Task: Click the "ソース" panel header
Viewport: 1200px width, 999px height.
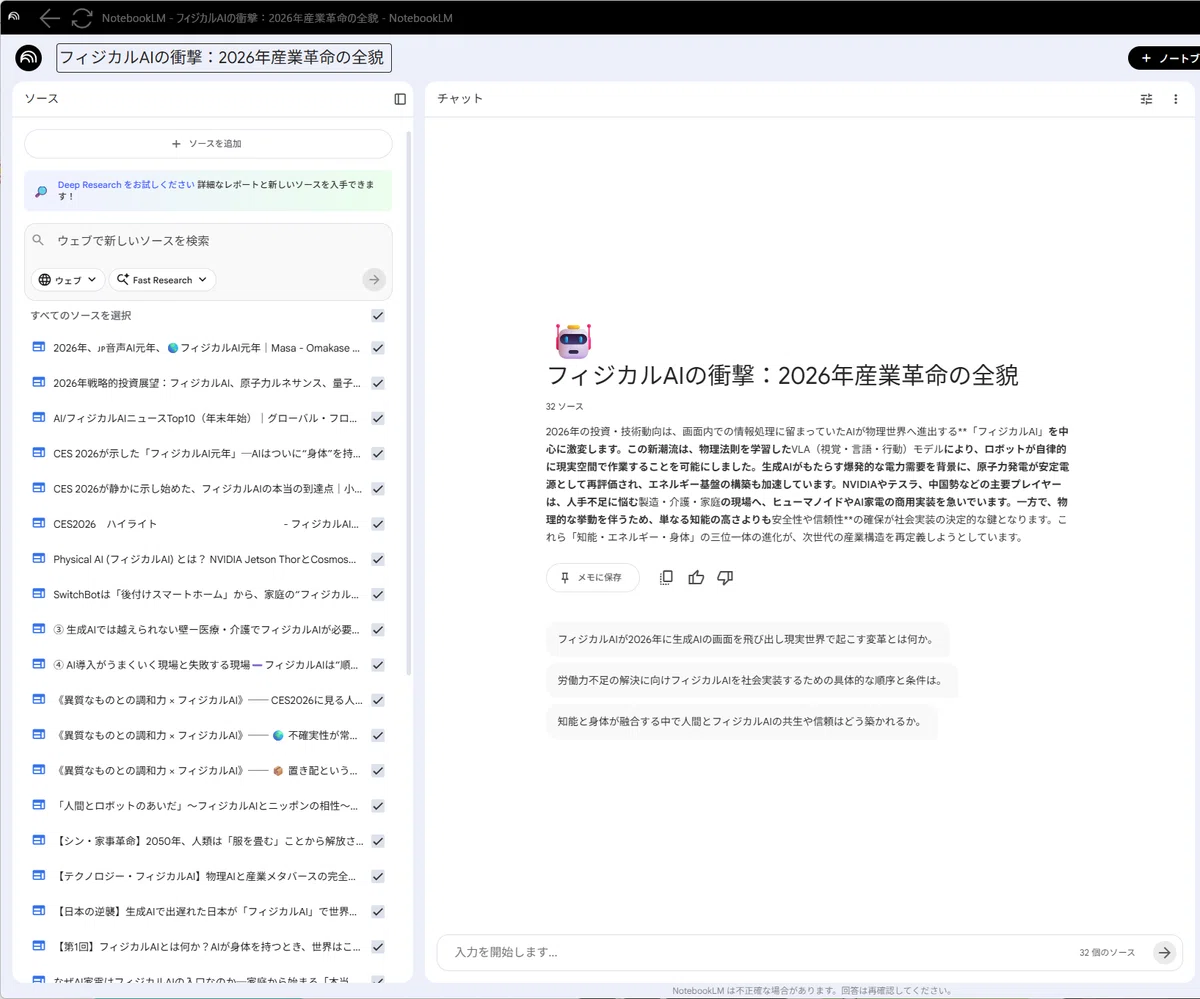Action: pos(41,99)
